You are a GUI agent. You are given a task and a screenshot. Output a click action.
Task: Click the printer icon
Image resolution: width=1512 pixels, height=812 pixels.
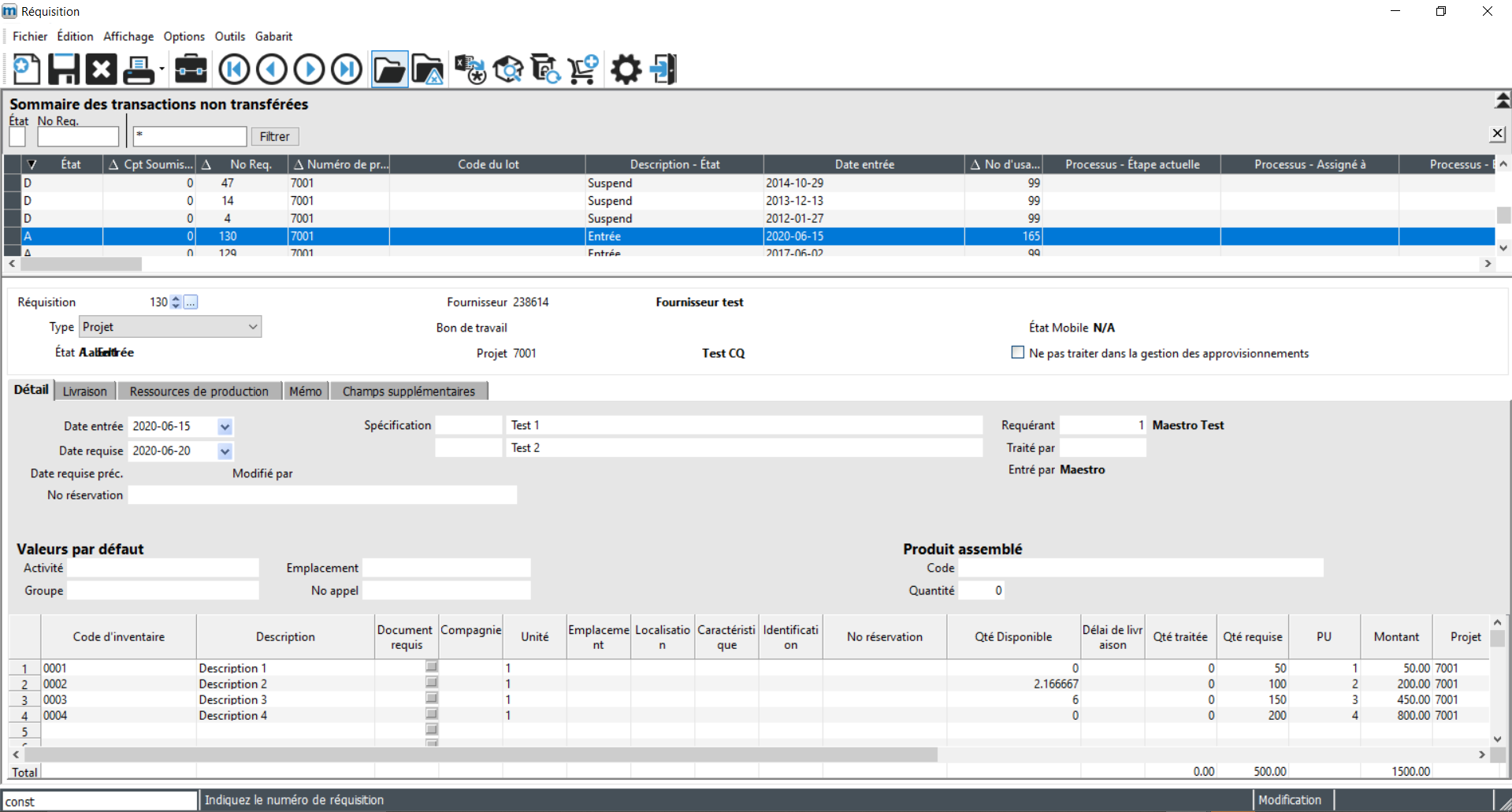(139, 69)
